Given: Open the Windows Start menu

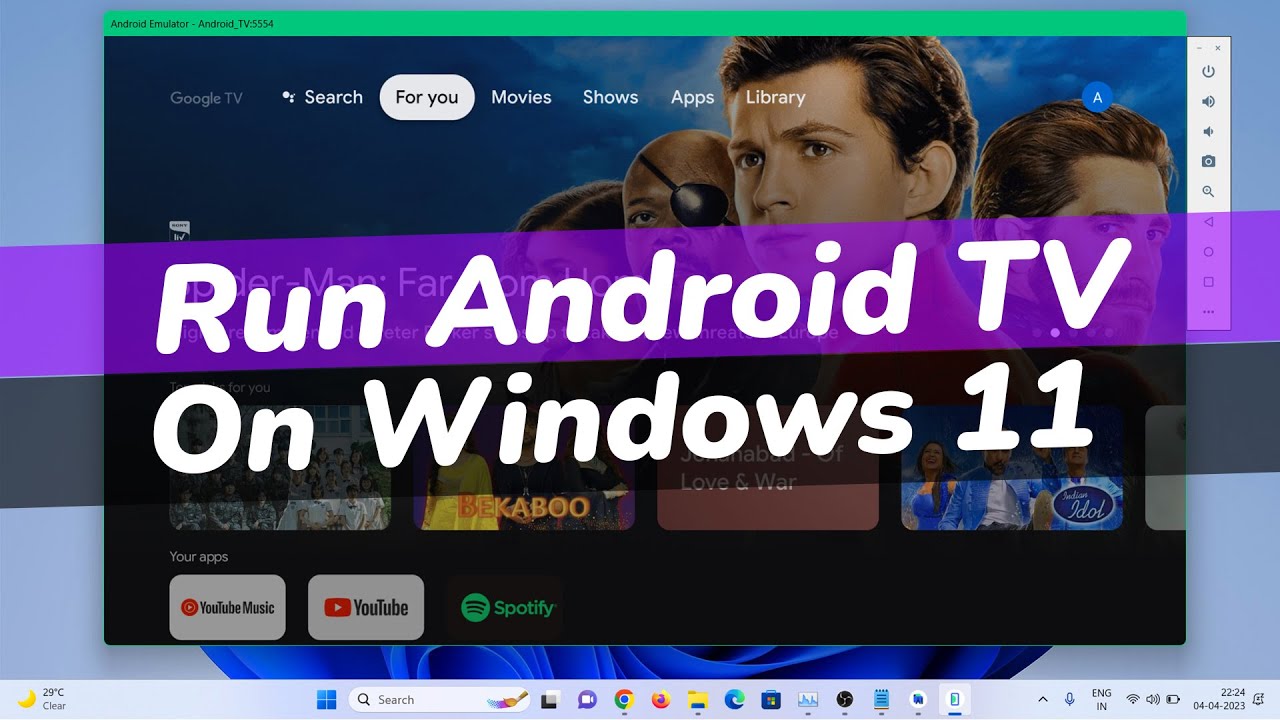Looking at the screenshot, I should [x=326, y=700].
